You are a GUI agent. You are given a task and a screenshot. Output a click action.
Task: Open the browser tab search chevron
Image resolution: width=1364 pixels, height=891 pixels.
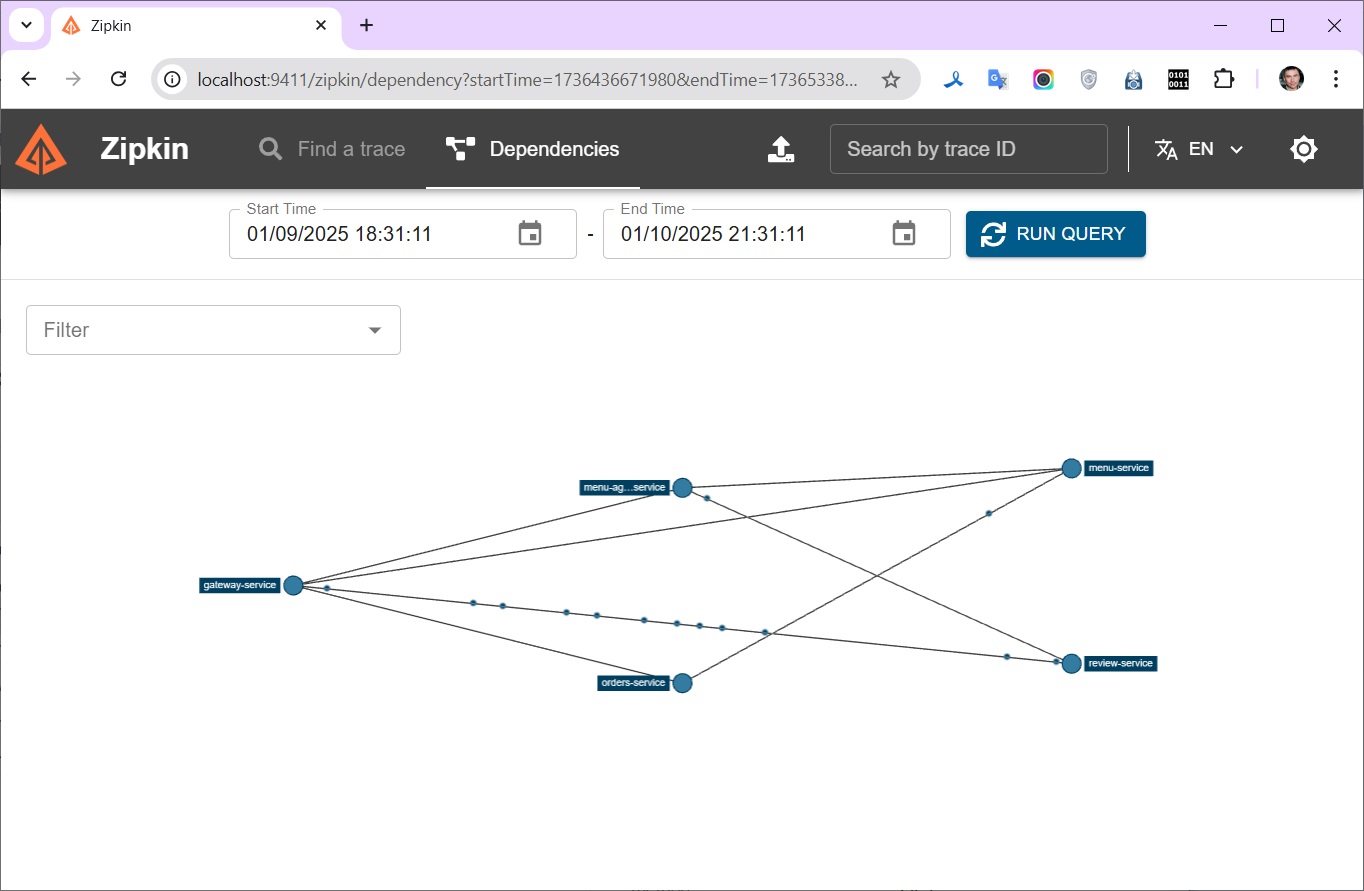pos(27,26)
